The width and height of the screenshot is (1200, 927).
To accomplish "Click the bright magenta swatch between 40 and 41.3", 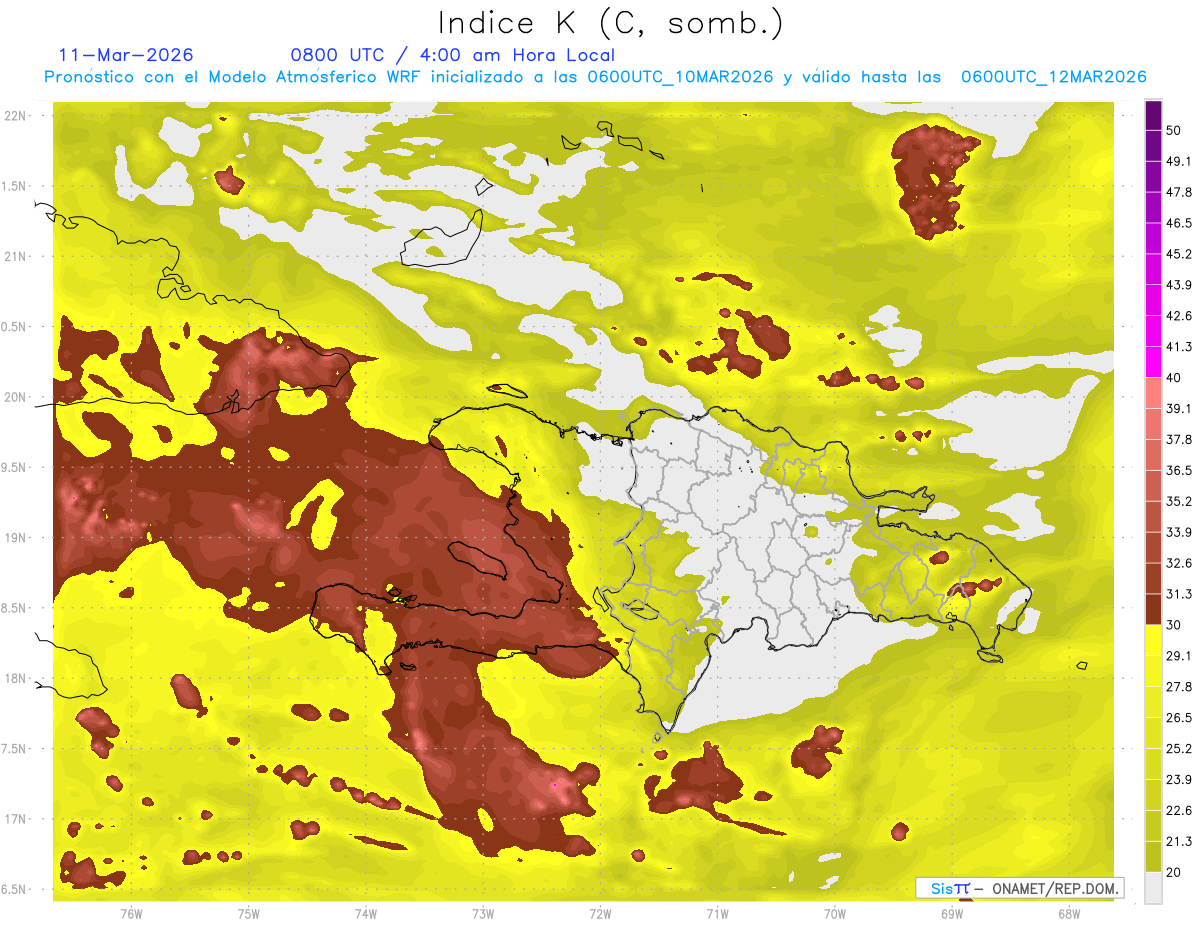I will tap(1153, 362).
